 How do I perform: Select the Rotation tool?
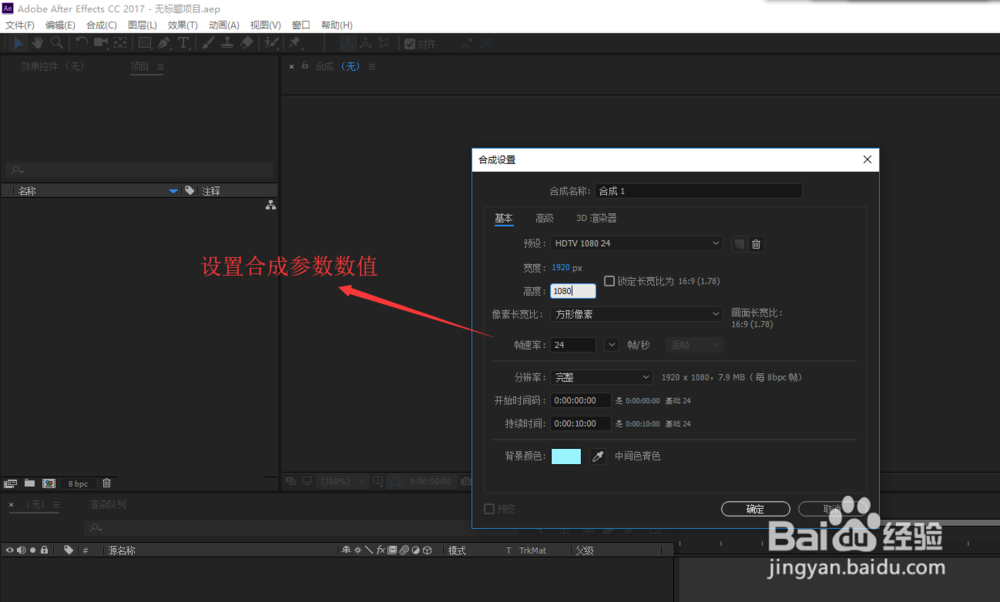tap(81, 43)
